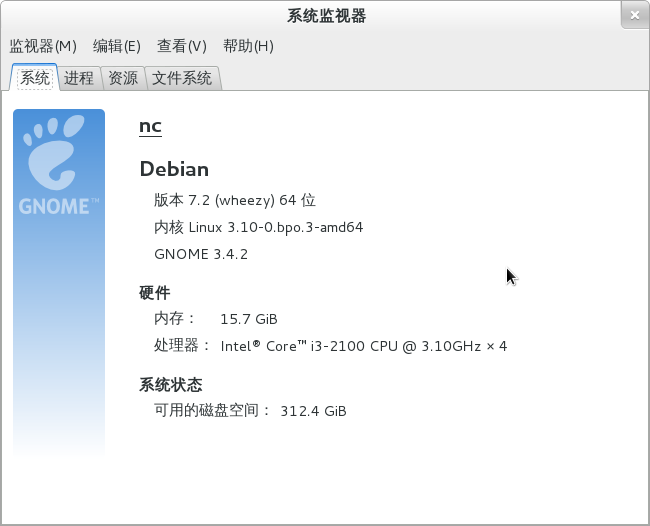
Task: Click the 内核 Linux 3.10-0.bpo.3-amd64 line
Action: point(258,228)
